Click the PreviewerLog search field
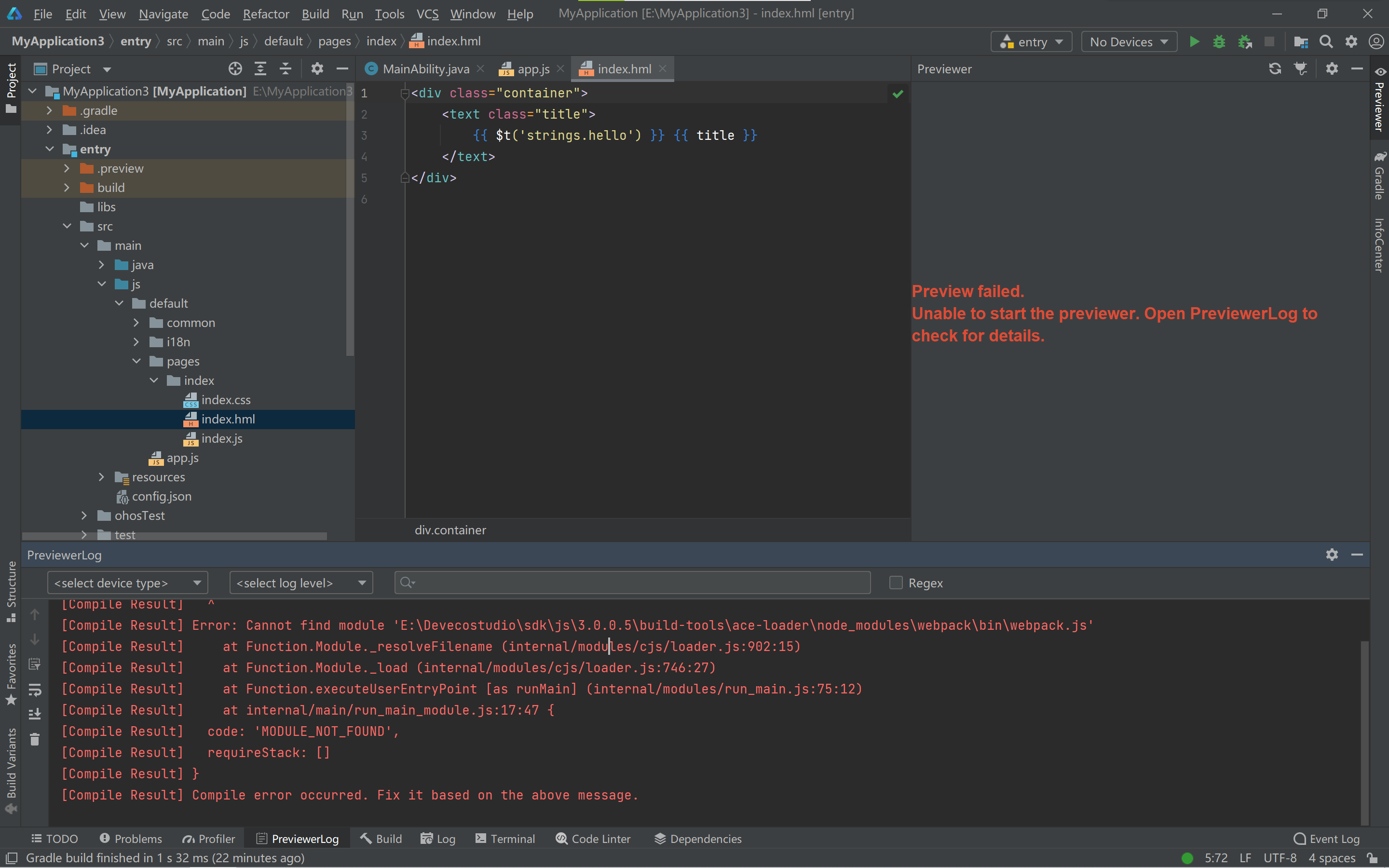The image size is (1389, 868). [x=632, y=583]
